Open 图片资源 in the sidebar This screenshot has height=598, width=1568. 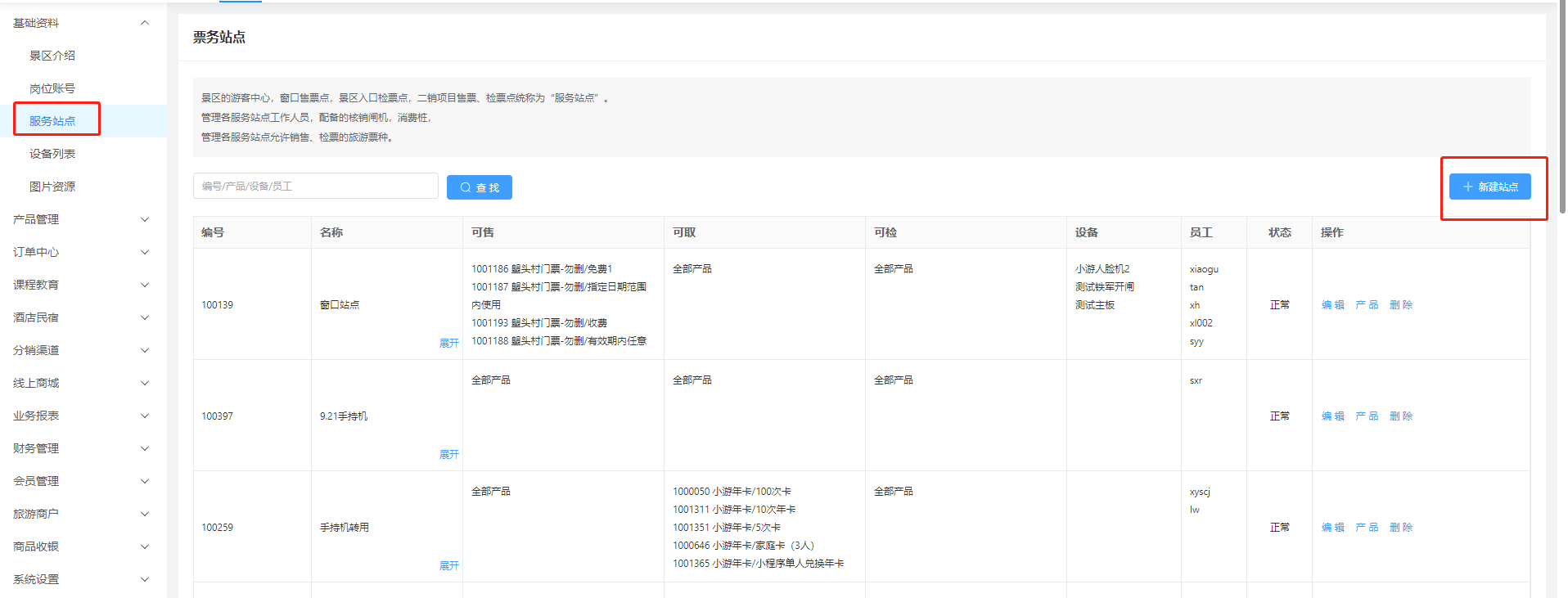click(x=52, y=187)
